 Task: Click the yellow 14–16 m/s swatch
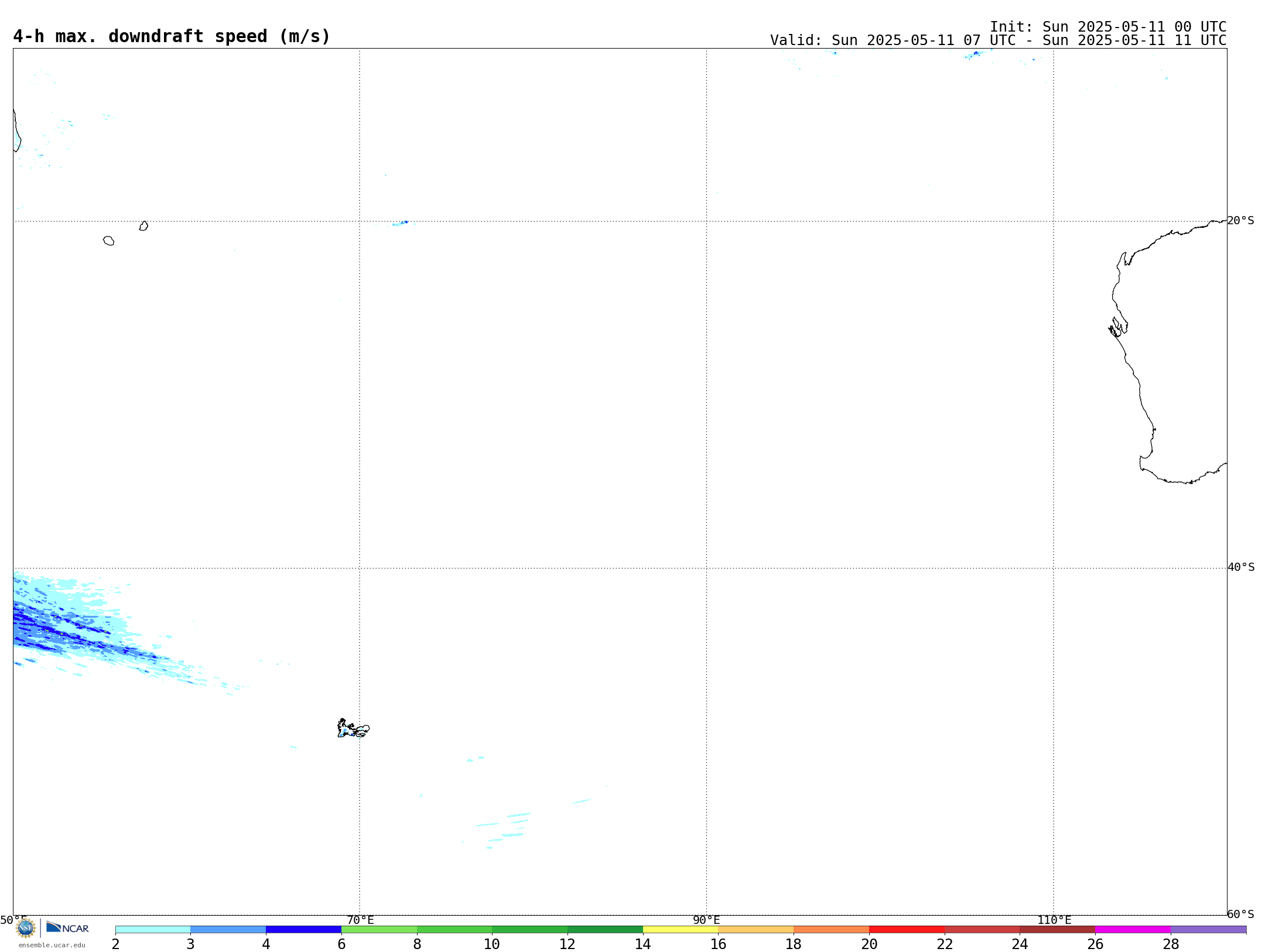click(x=681, y=929)
